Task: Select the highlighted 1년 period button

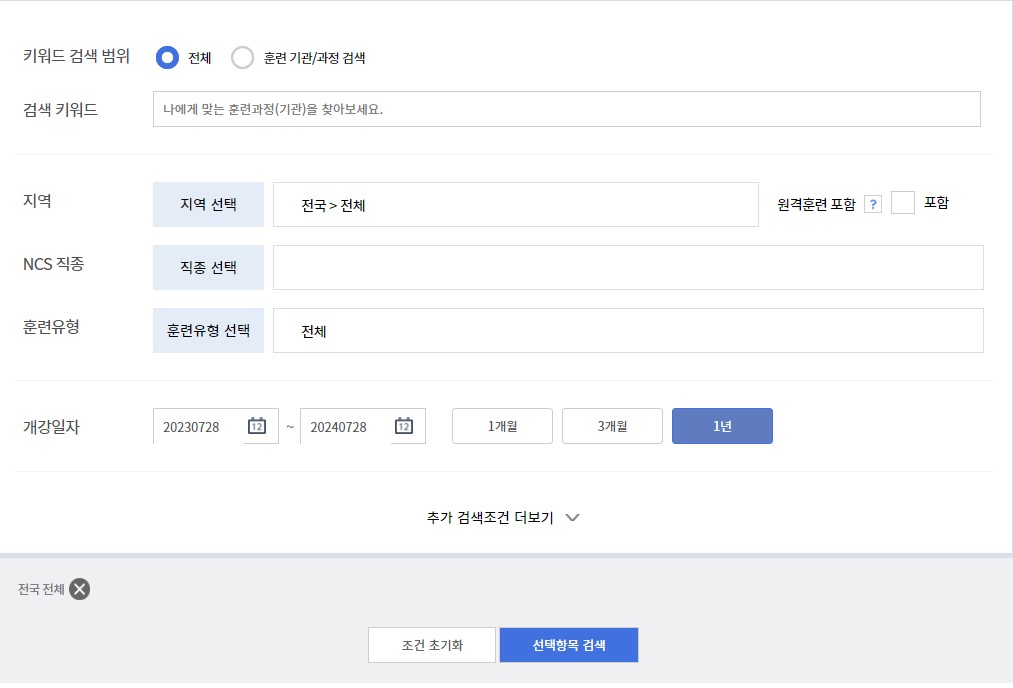Action: pyautogui.click(x=722, y=425)
